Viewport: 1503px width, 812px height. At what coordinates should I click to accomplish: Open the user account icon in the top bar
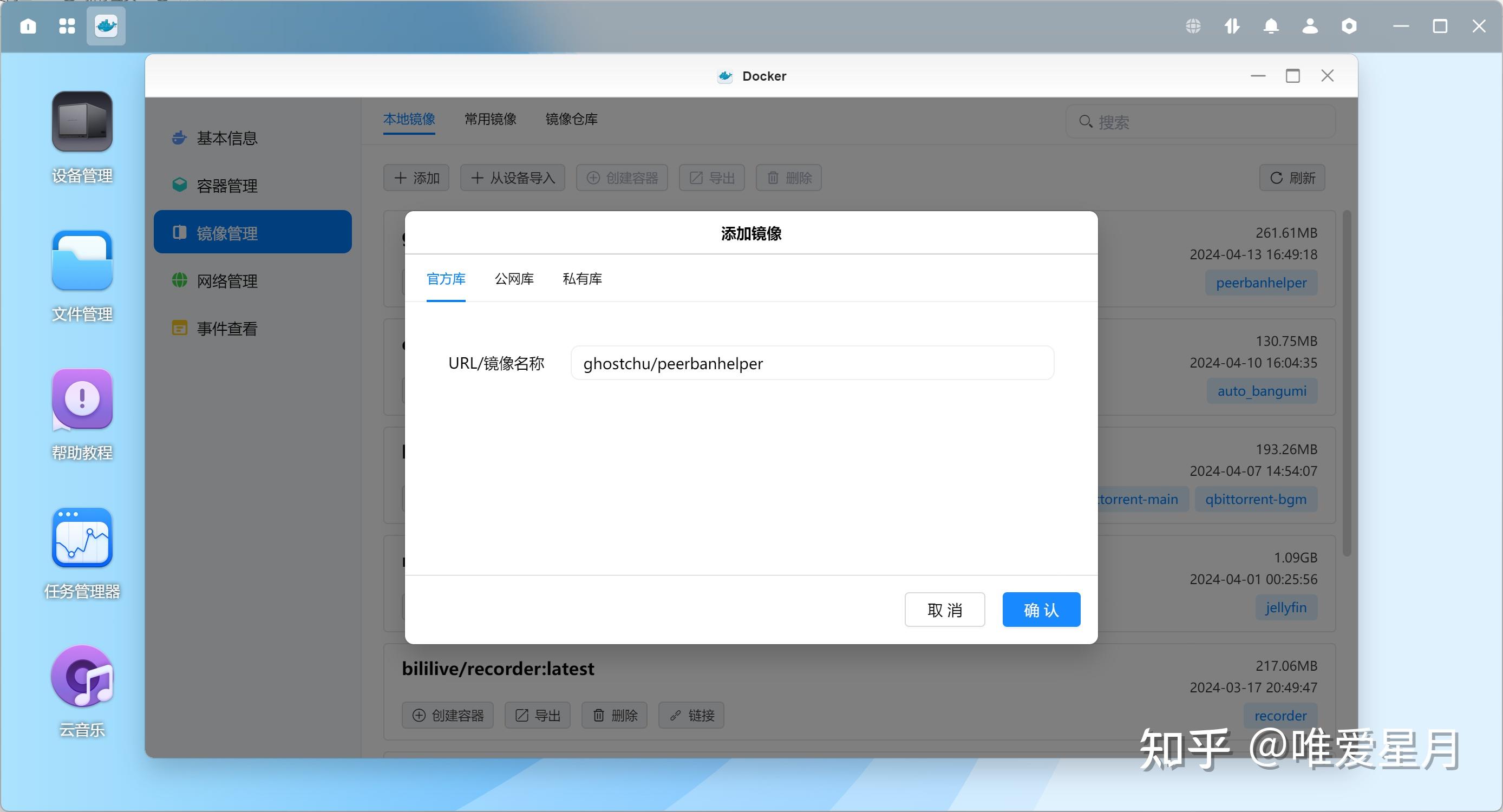click(1310, 26)
